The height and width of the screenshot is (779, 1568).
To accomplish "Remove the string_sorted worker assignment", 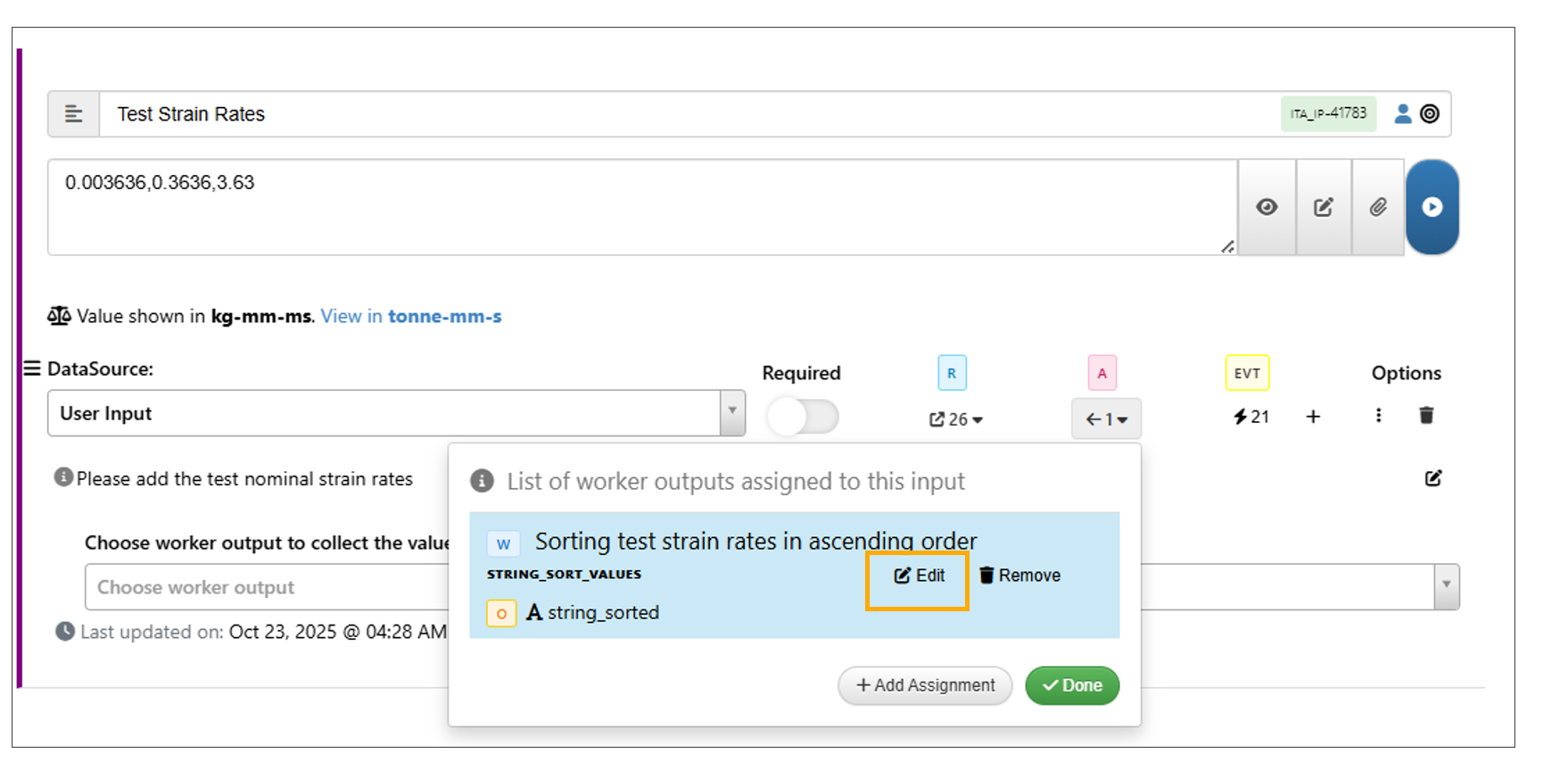I will click(1019, 576).
